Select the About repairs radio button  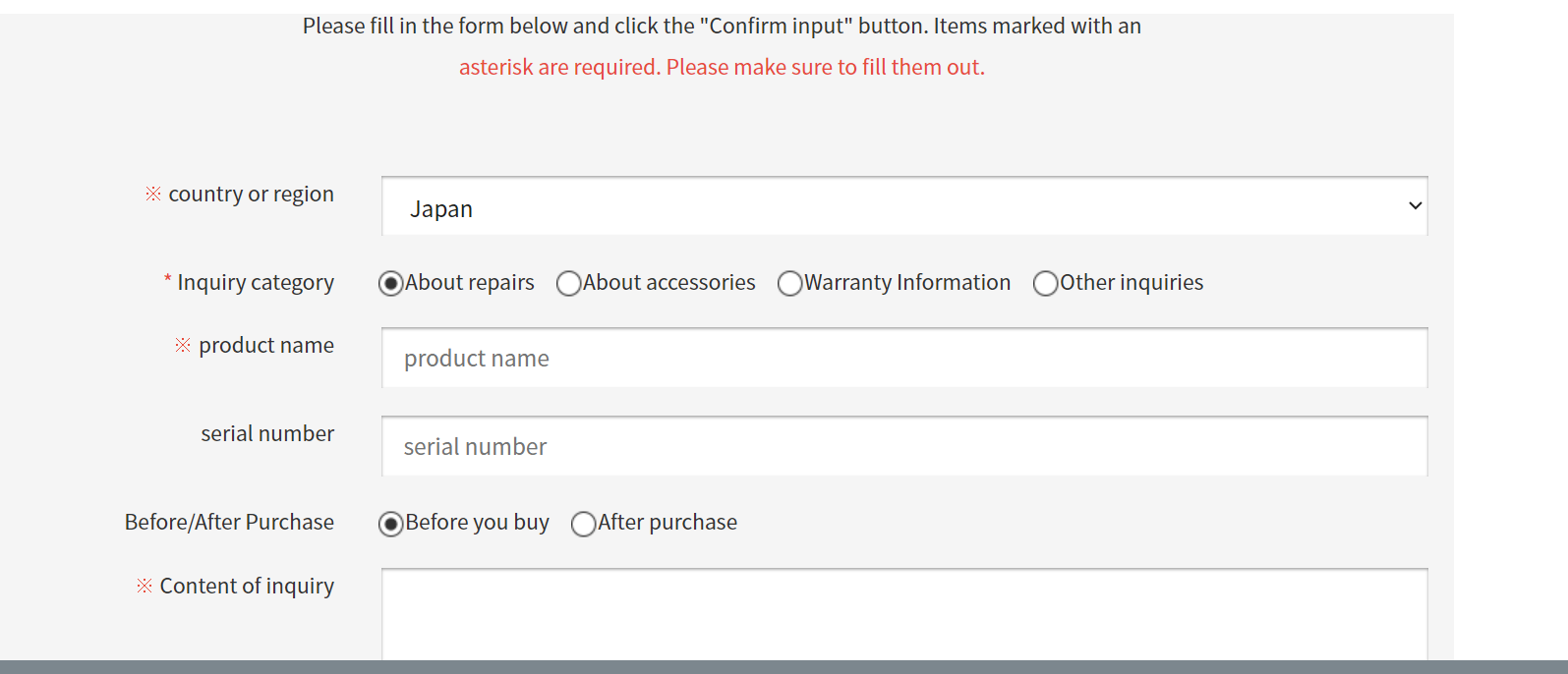(x=391, y=284)
